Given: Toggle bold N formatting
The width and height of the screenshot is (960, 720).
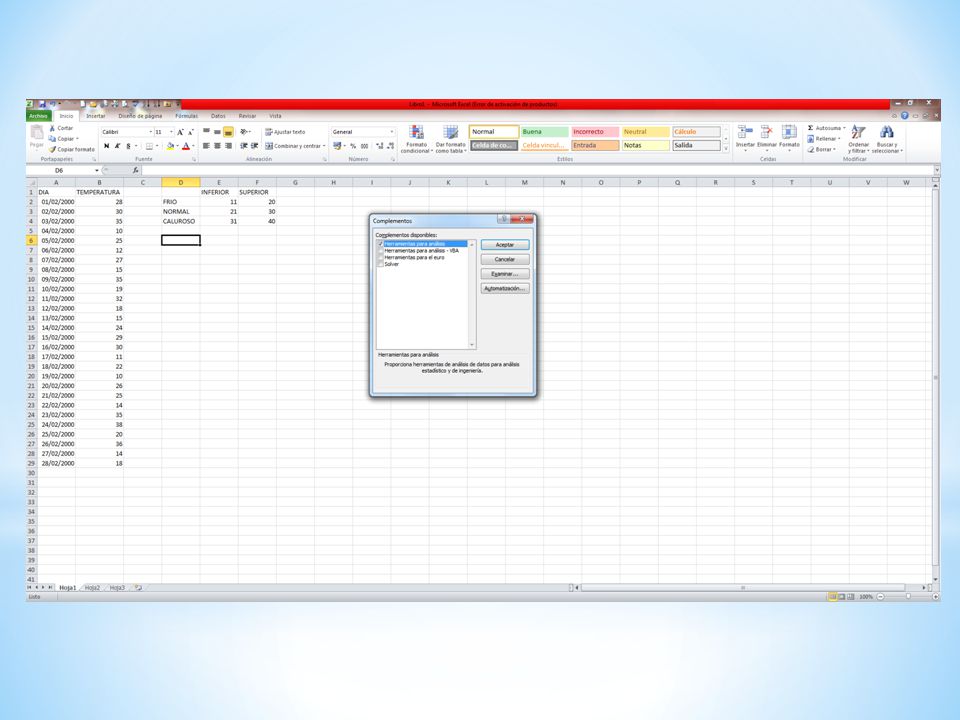Looking at the screenshot, I should click(107, 146).
